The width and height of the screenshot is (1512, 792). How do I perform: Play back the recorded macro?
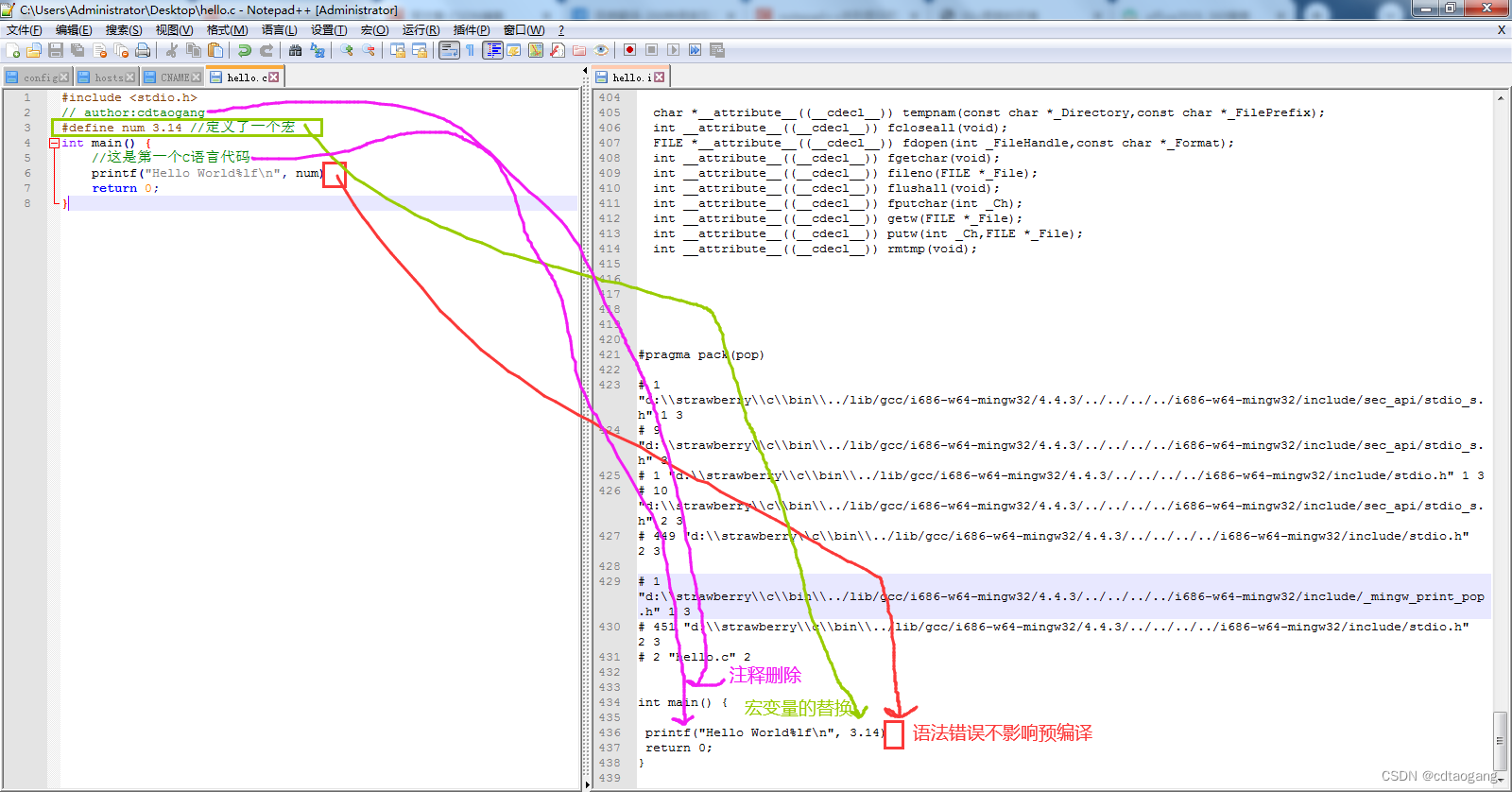pyautogui.click(x=673, y=50)
